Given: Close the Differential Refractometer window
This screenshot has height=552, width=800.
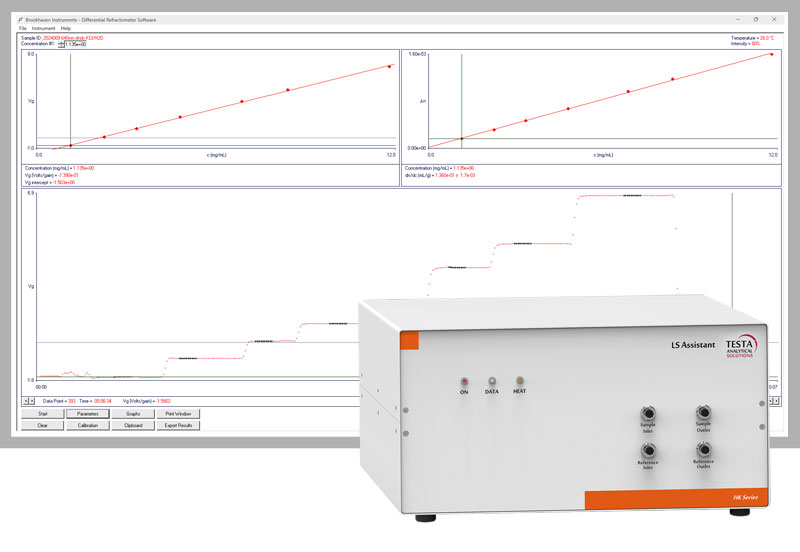Looking at the screenshot, I should coord(774,19).
